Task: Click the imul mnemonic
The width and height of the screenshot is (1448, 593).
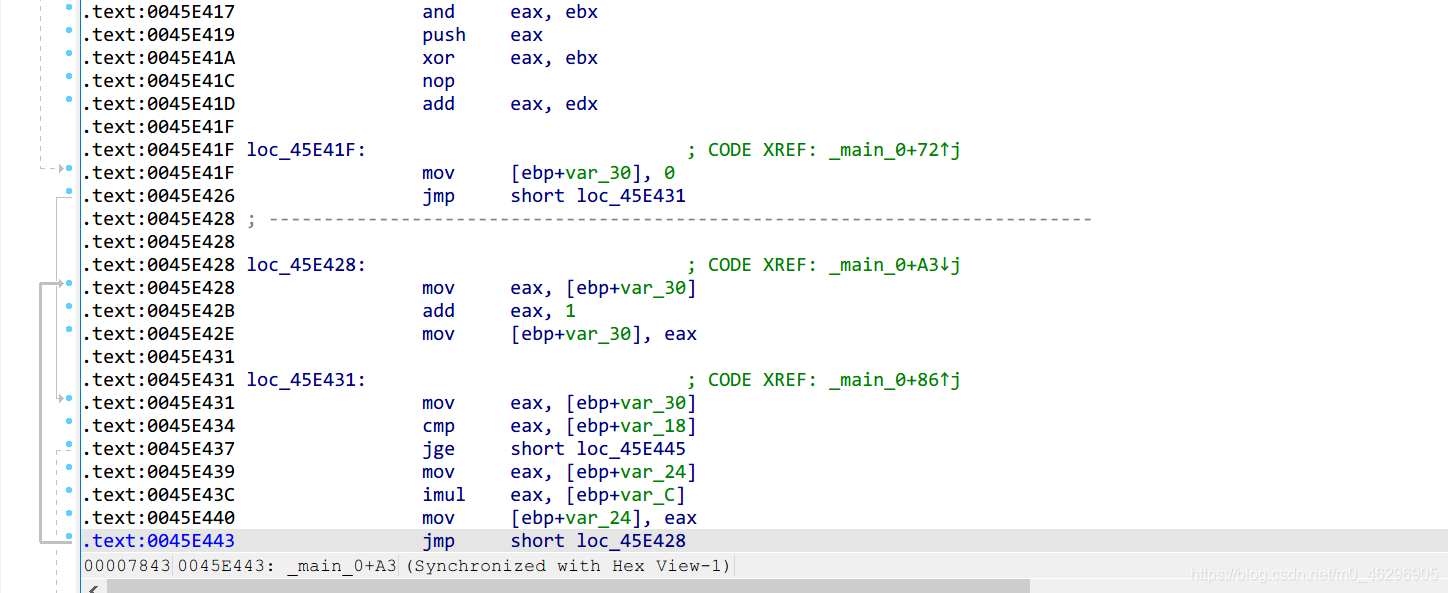Action: coord(444,495)
